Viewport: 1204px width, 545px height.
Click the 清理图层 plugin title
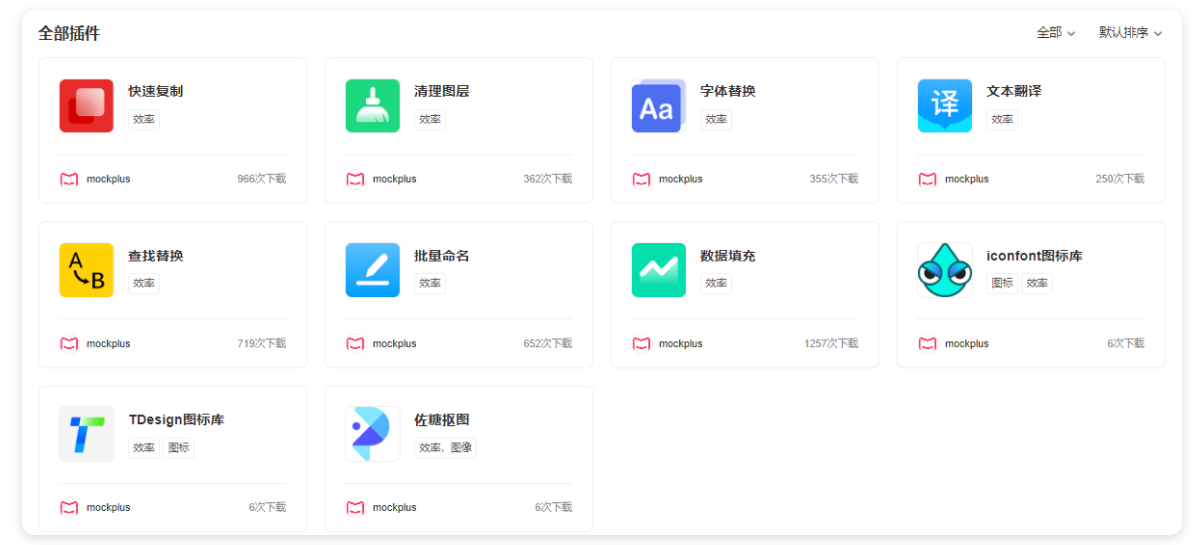(442, 91)
